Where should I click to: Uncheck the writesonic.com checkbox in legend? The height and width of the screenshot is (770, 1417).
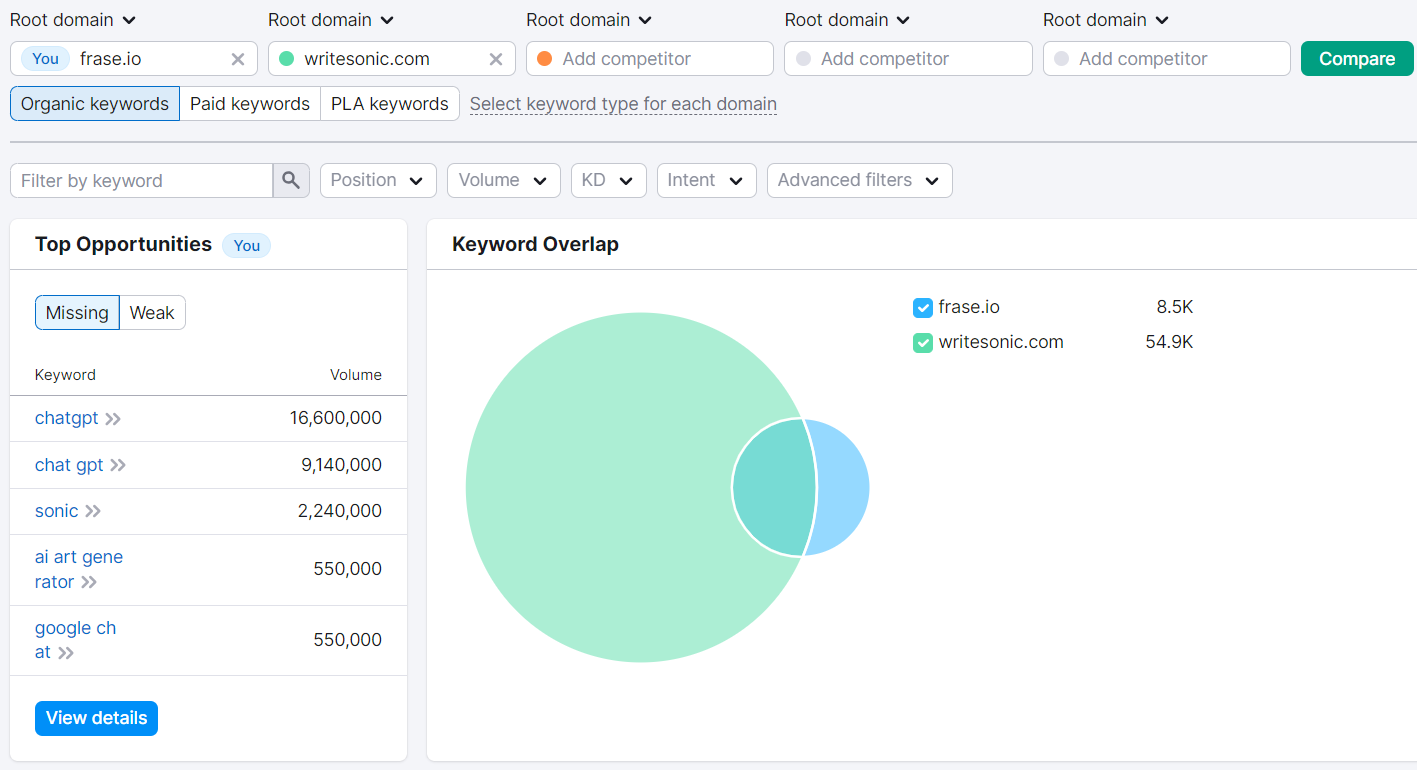(x=923, y=342)
